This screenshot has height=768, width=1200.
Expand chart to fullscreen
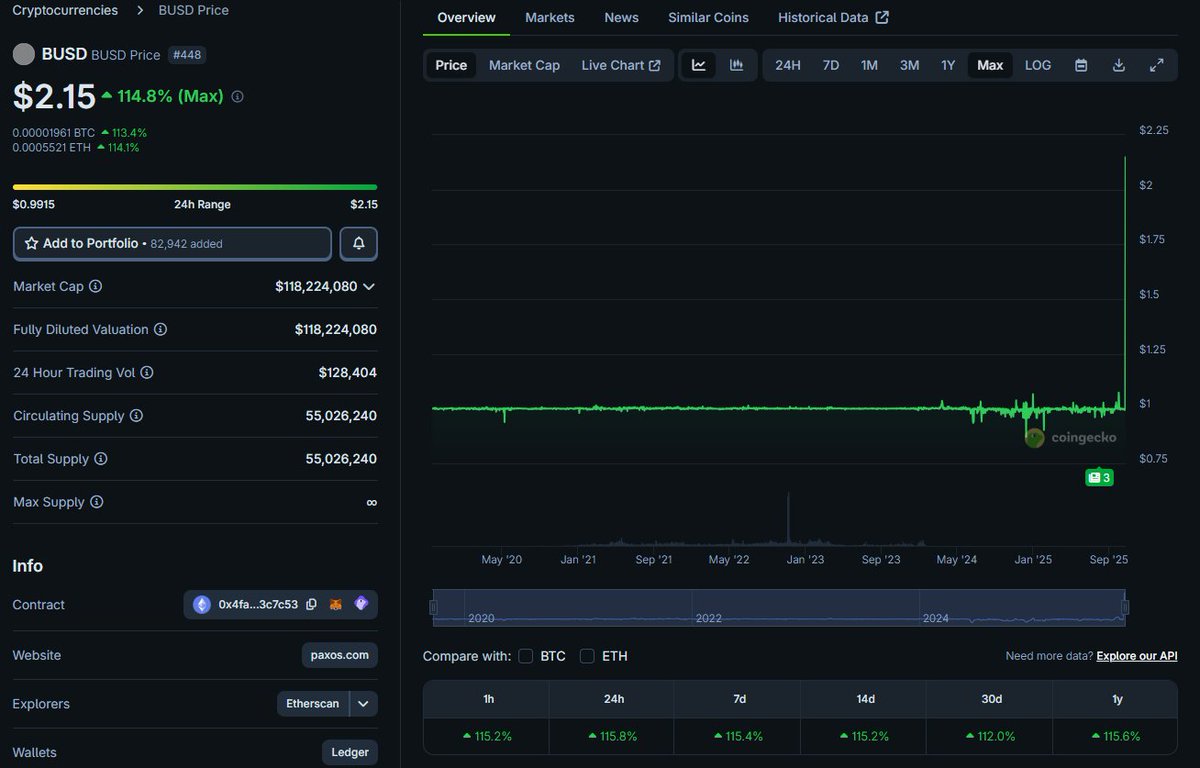pos(1157,65)
